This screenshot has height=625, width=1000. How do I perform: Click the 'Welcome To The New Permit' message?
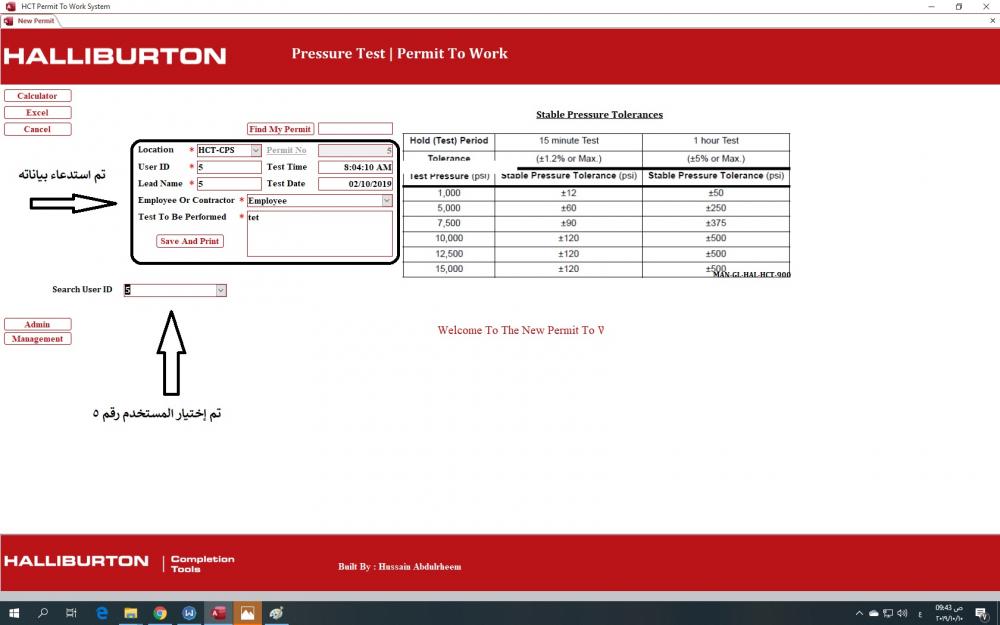click(521, 330)
